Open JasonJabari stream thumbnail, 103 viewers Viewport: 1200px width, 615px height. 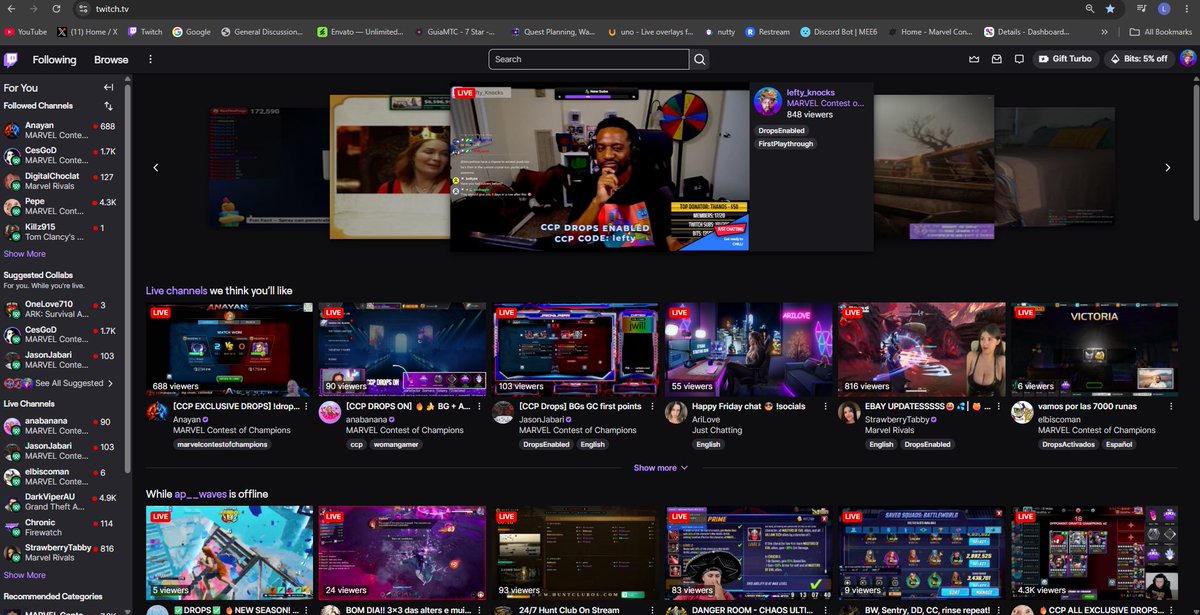(x=575, y=349)
